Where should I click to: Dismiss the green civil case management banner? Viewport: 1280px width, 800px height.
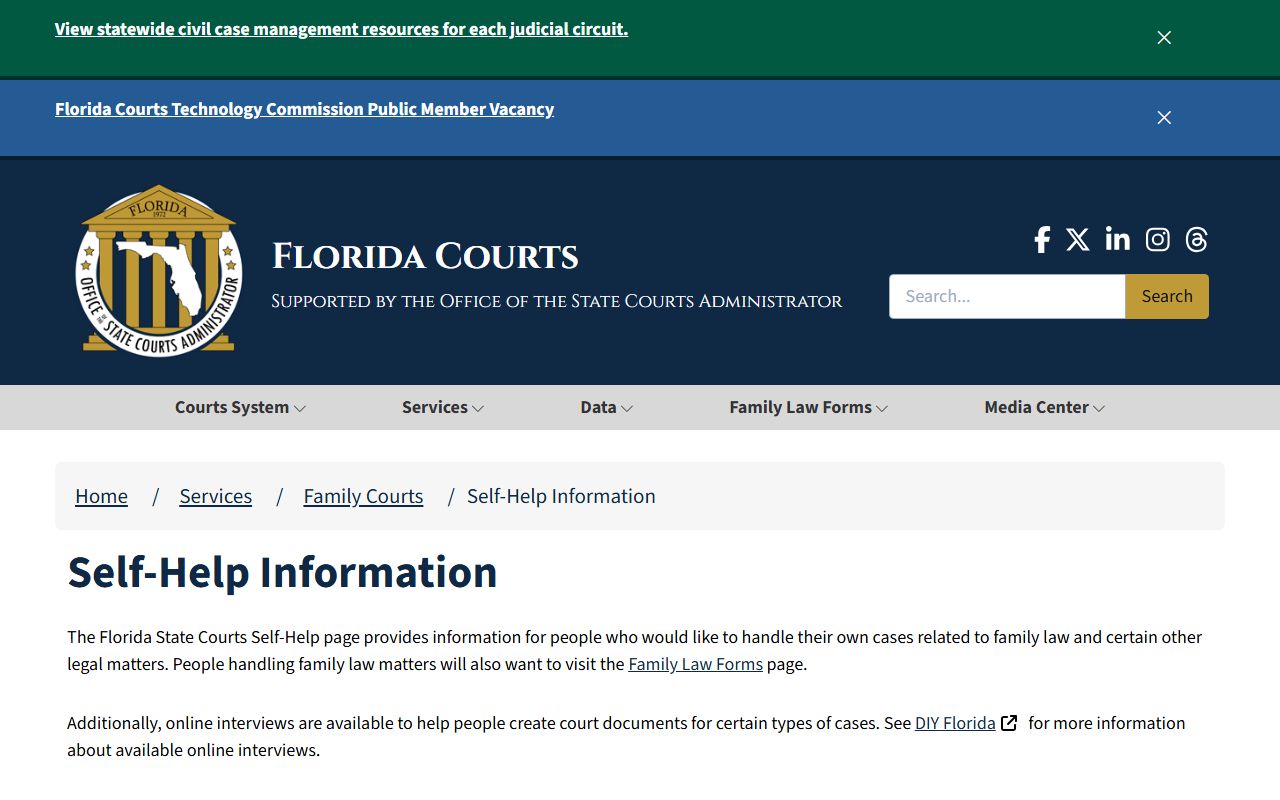coord(1164,38)
